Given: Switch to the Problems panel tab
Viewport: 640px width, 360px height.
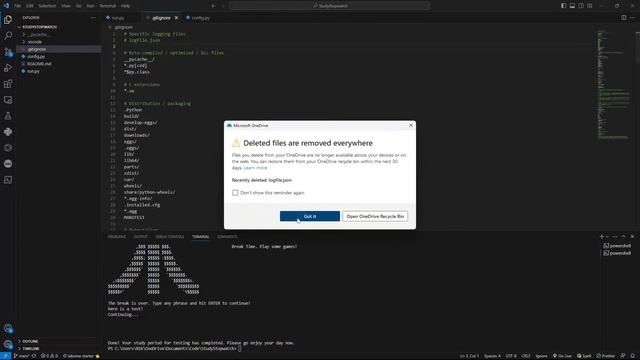Looking at the screenshot, I should pyautogui.click(x=117, y=237).
